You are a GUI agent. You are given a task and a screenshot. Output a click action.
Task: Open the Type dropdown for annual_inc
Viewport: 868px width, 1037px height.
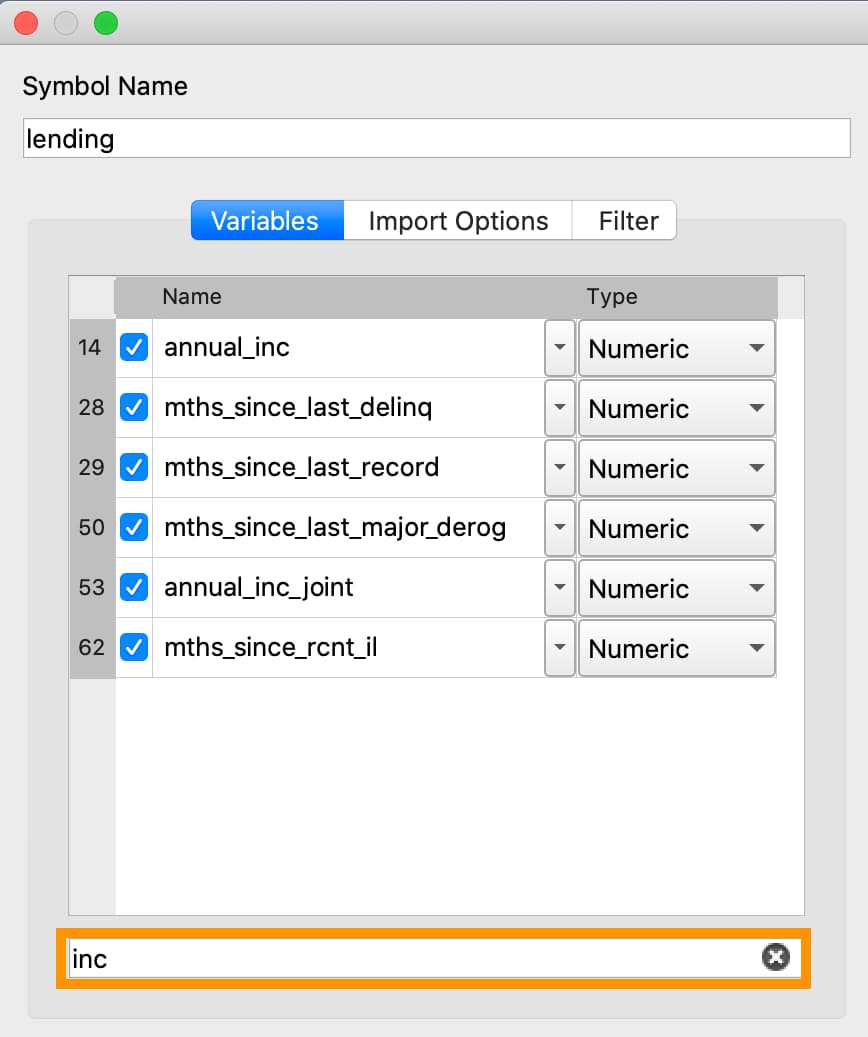pos(676,348)
